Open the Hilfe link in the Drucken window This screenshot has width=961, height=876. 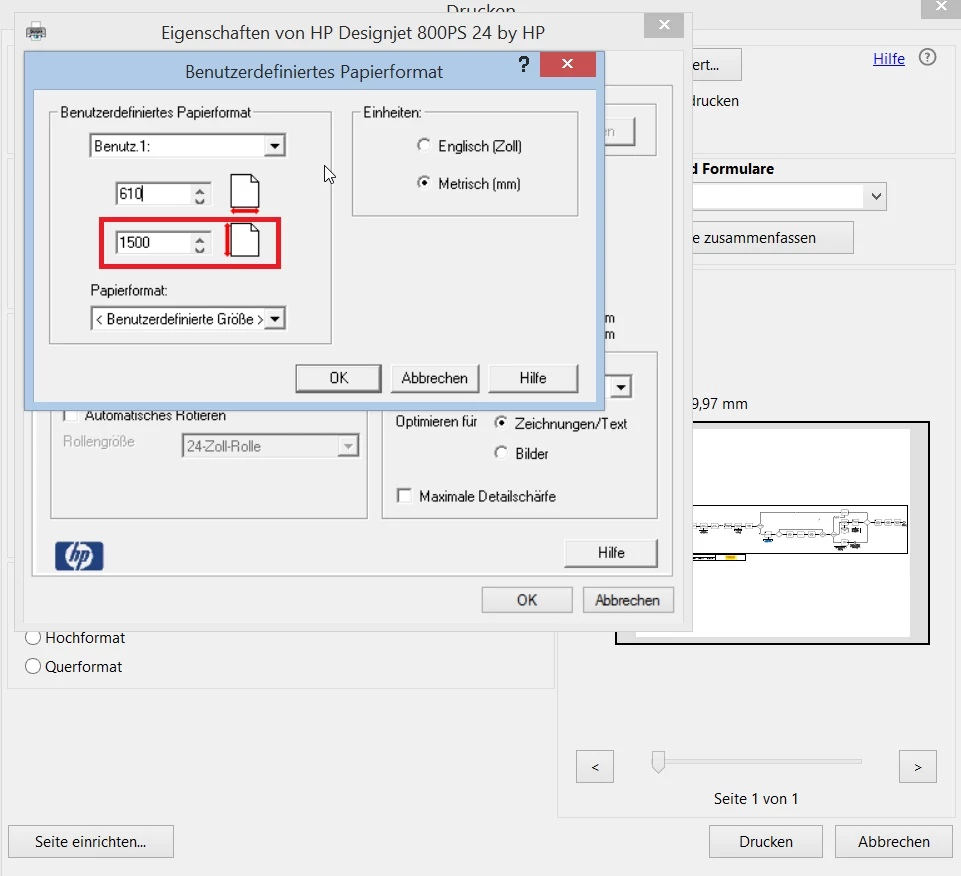[889, 59]
